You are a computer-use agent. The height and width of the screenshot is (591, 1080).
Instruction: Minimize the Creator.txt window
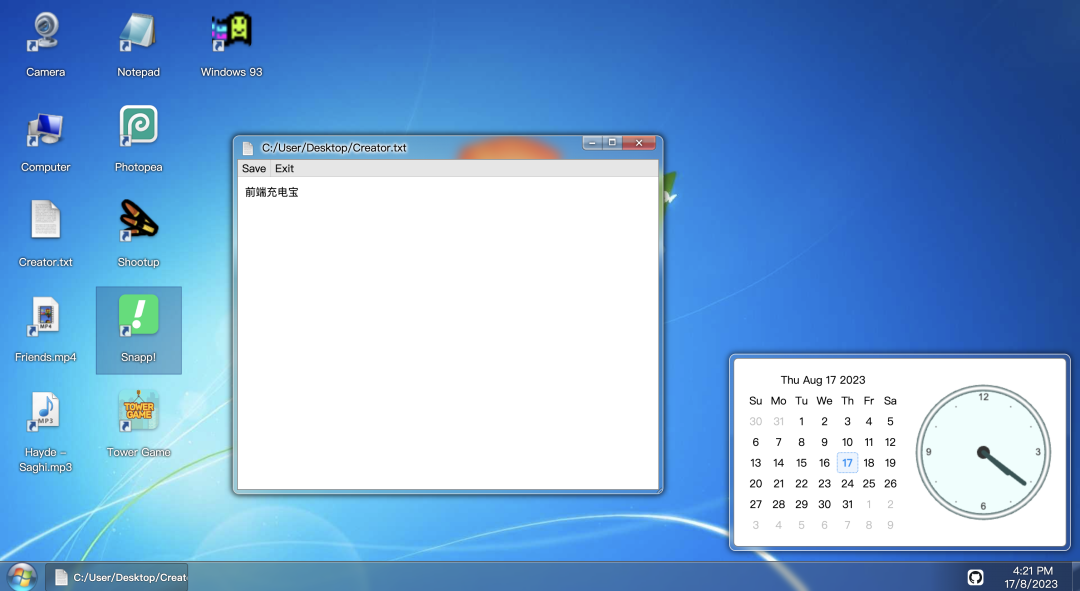pyautogui.click(x=592, y=143)
